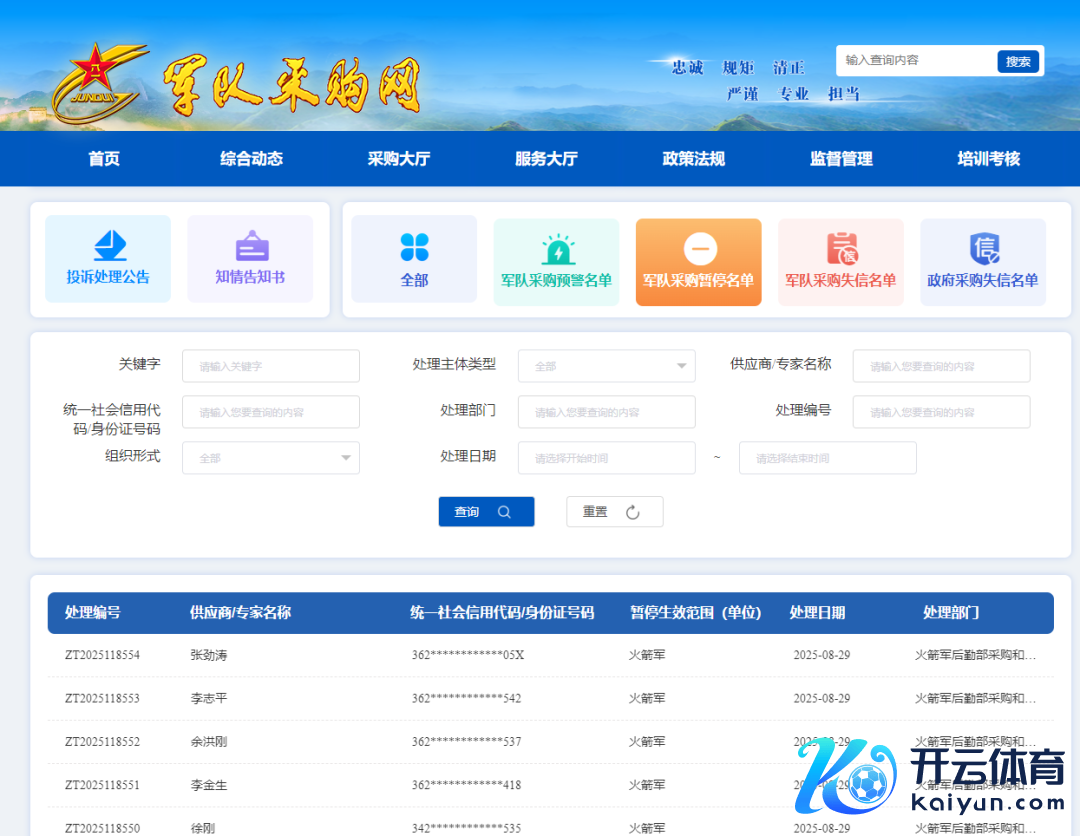Open the 知情告知书 notice icon
This screenshot has width=1080, height=836.
click(x=251, y=245)
